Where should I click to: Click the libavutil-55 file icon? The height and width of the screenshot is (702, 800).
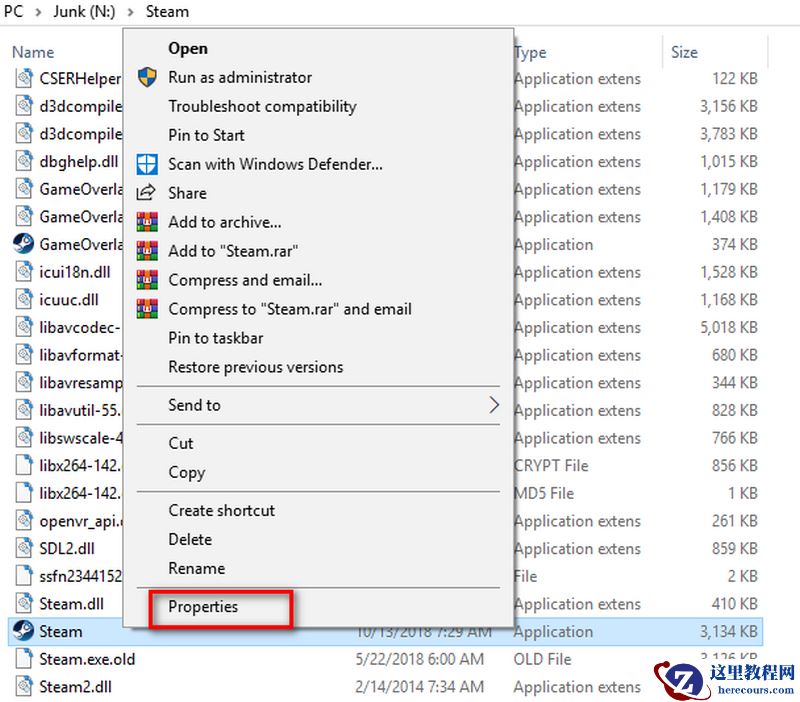tap(23, 410)
